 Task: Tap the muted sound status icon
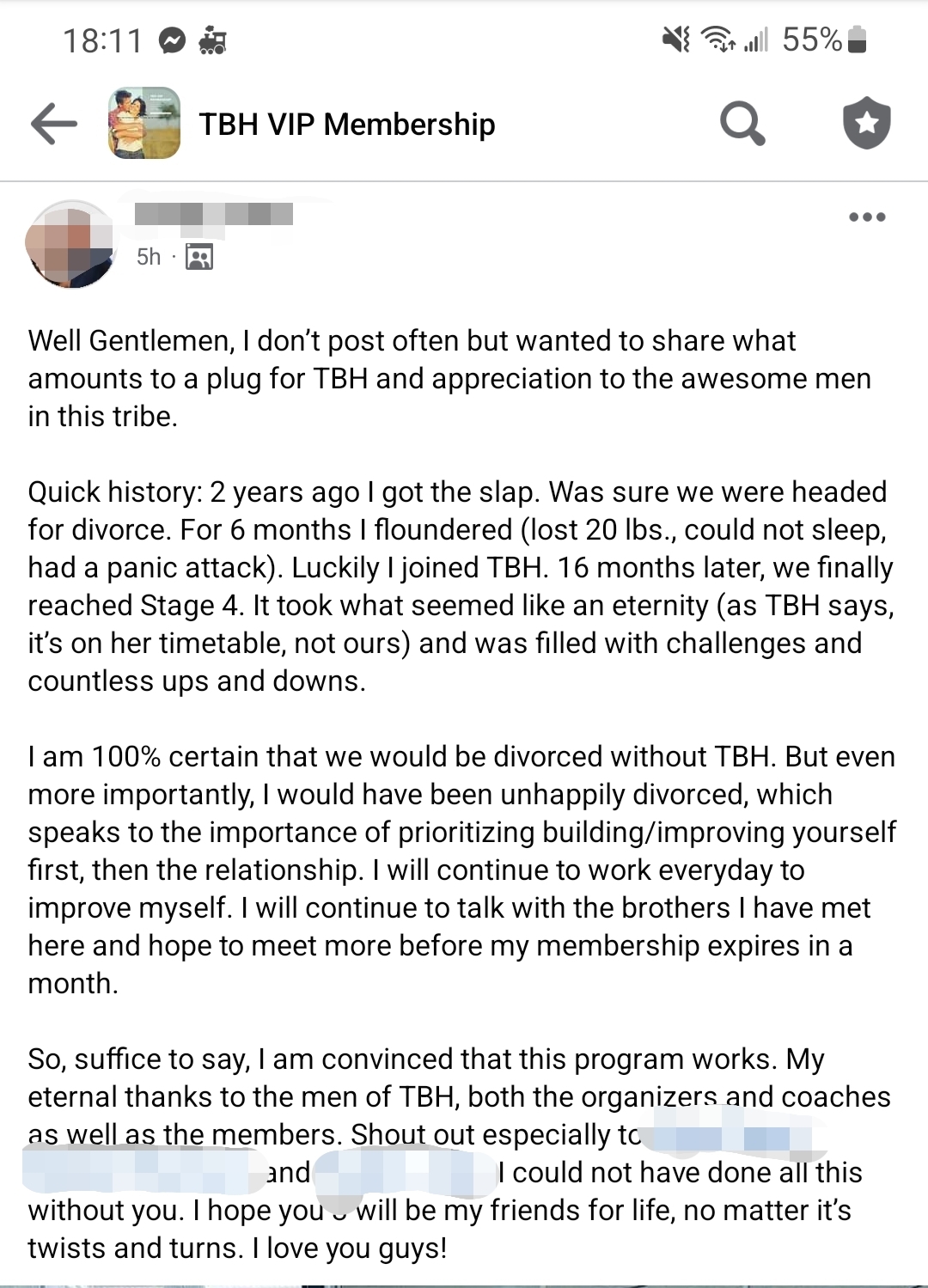point(676,39)
